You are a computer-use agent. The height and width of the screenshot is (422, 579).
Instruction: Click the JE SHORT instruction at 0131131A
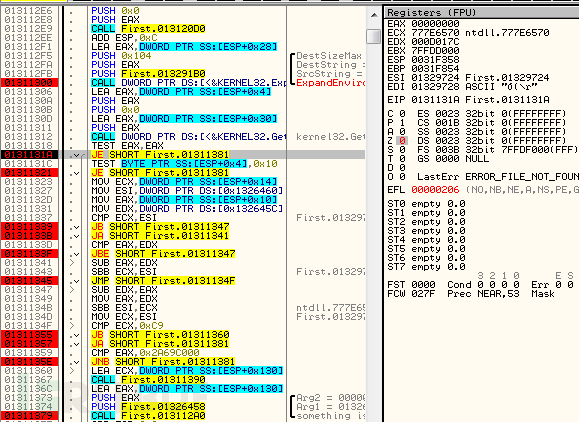click(x=160, y=155)
